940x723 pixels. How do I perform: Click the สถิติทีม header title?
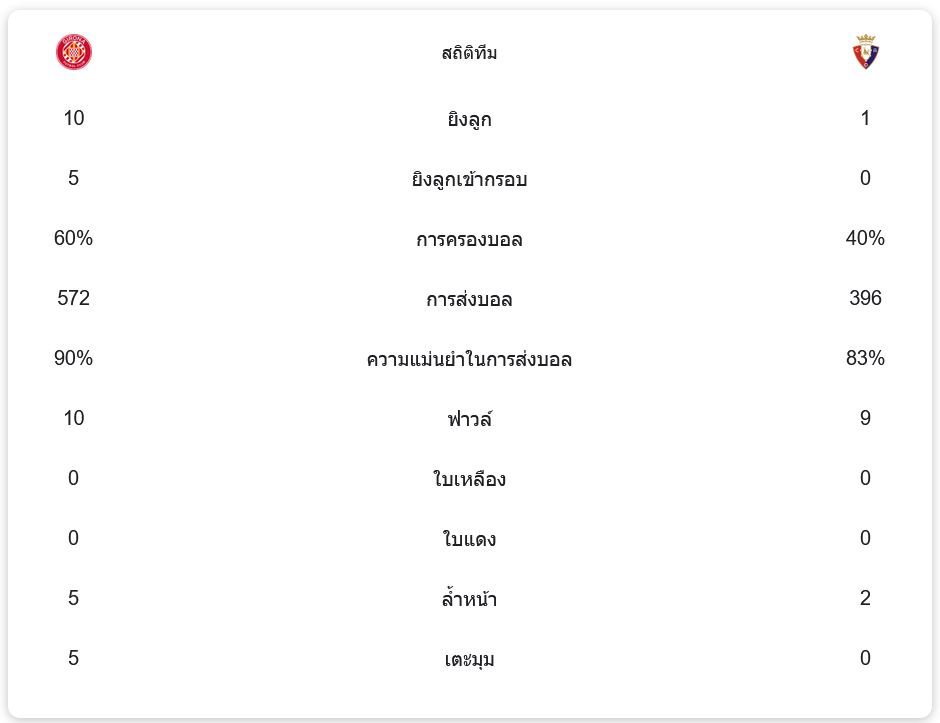[x=469, y=54]
